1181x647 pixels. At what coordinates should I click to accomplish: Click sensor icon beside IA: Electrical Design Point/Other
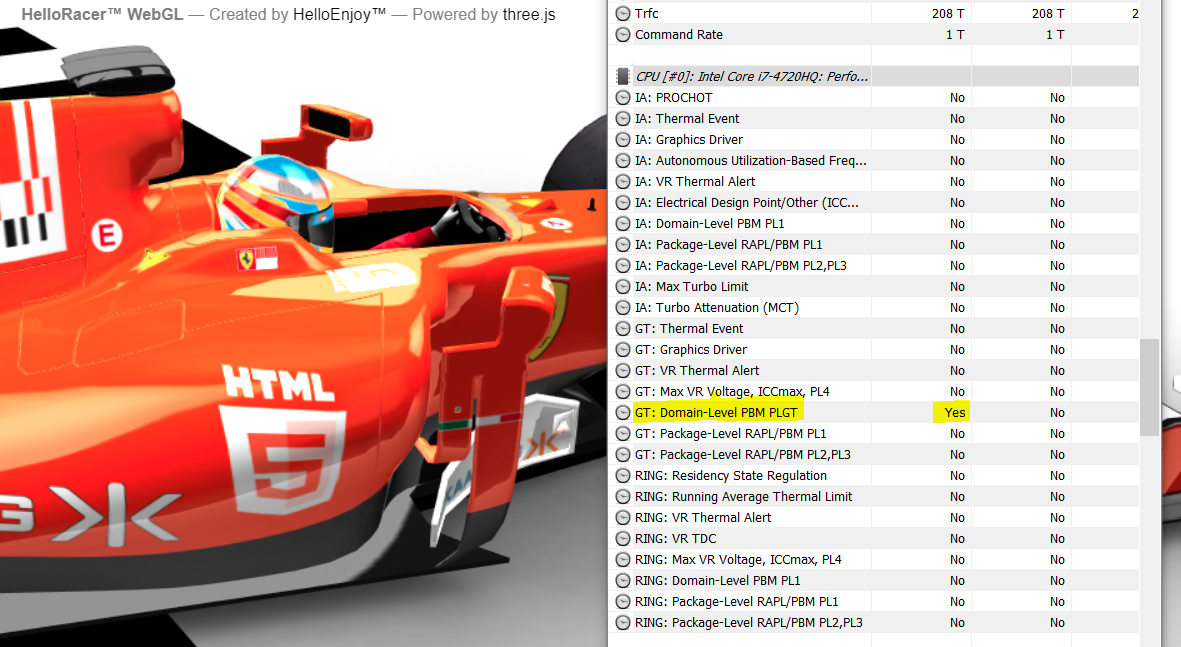(623, 203)
